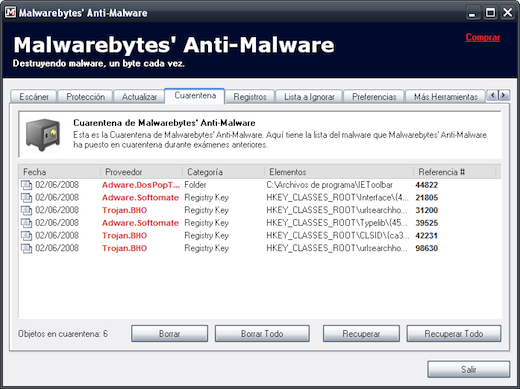Close the Malwarebytes window
Viewport: 520px width, 389px height.
click(x=508, y=13)
